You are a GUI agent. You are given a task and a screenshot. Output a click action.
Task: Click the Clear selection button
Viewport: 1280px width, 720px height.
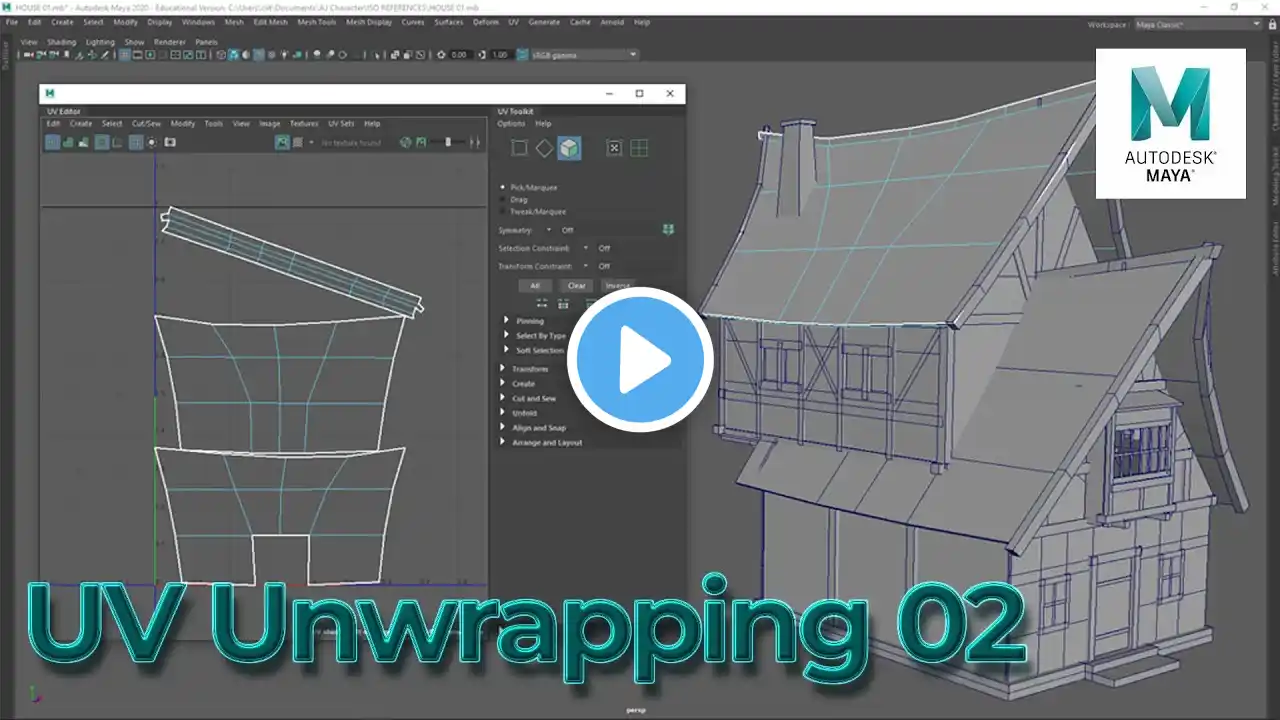[577, 286]
